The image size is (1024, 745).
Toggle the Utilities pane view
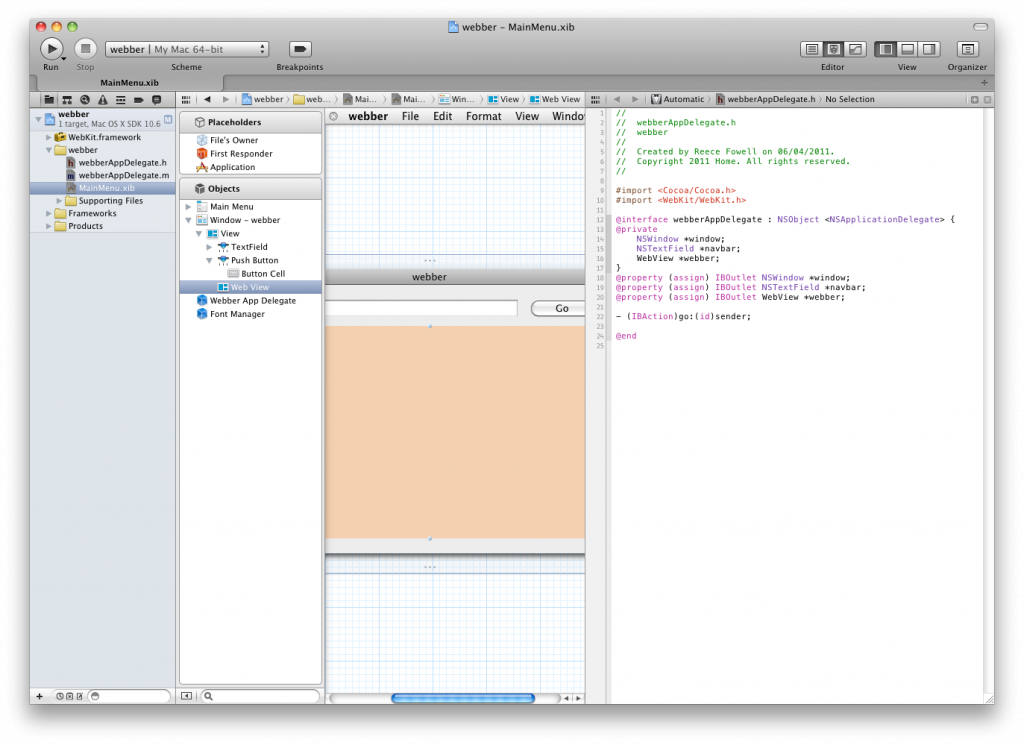tap(929, 49)
